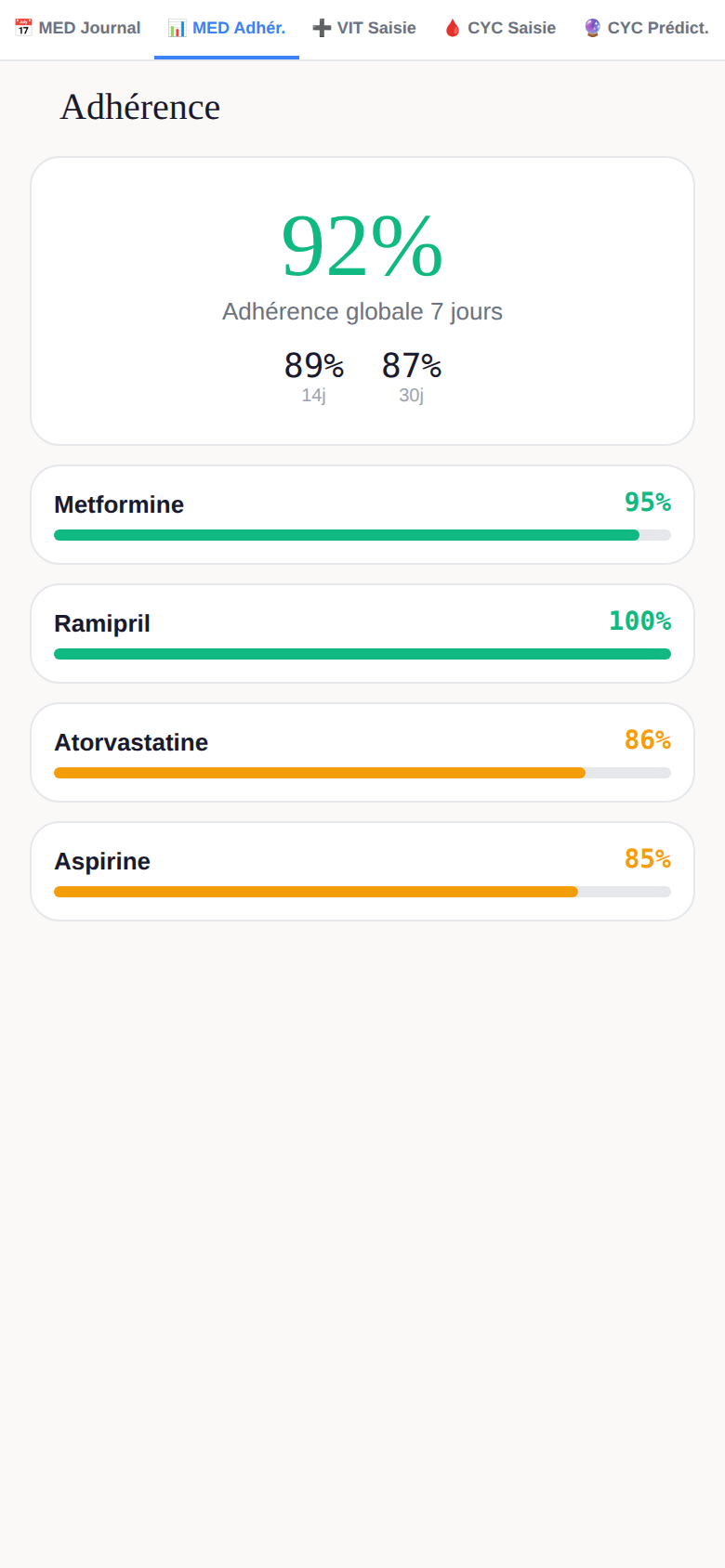The height and width of the screenshot is (1568, 725).
Task: Select the 87% 30-day adherence value
Action: [412, 366]
